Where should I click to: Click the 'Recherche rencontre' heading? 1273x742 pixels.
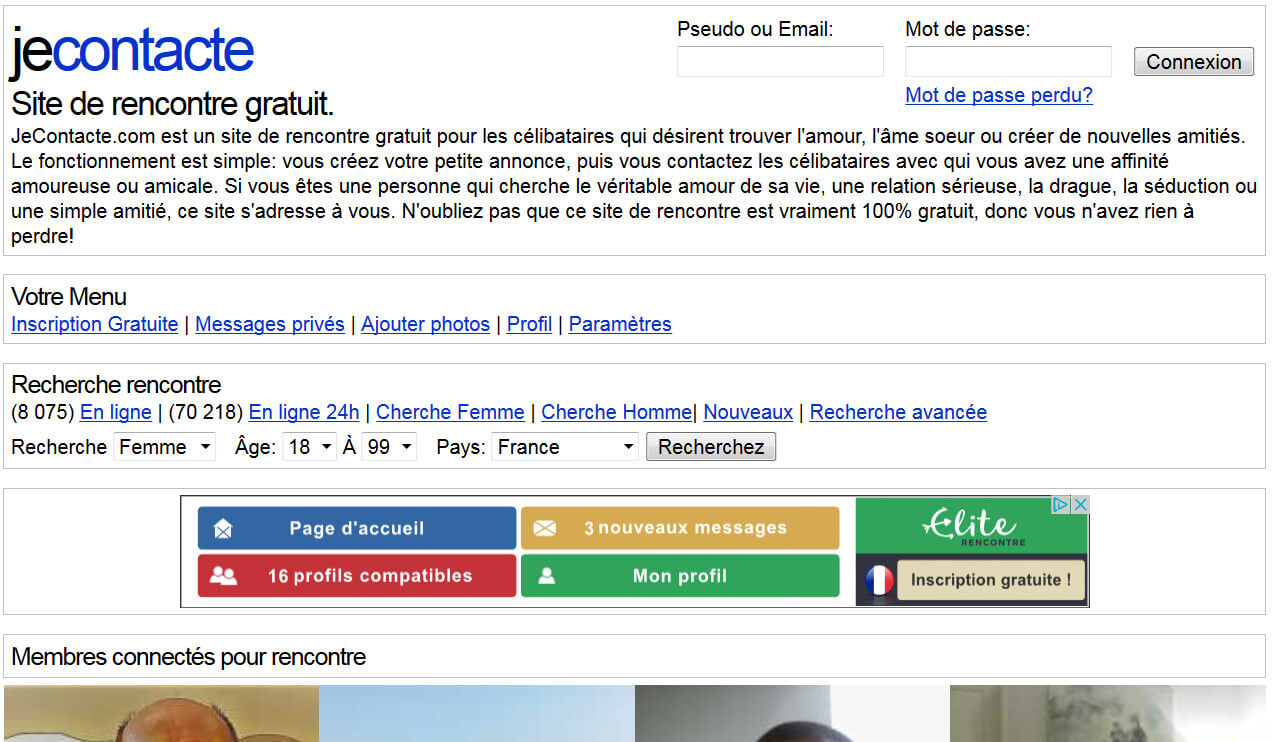point(116,385)
